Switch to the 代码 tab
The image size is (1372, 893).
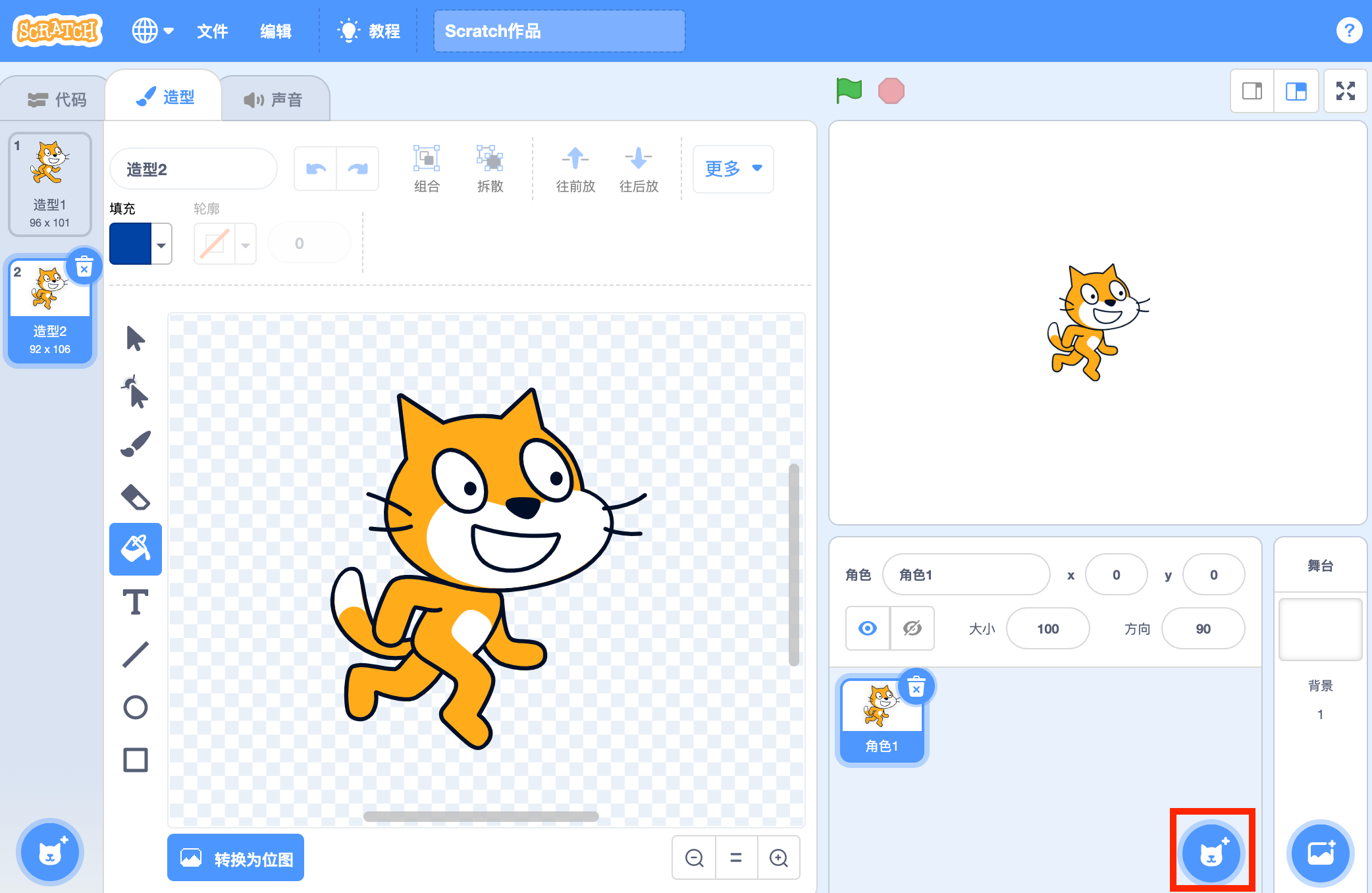pyautogui.click(x=57, y=99)
